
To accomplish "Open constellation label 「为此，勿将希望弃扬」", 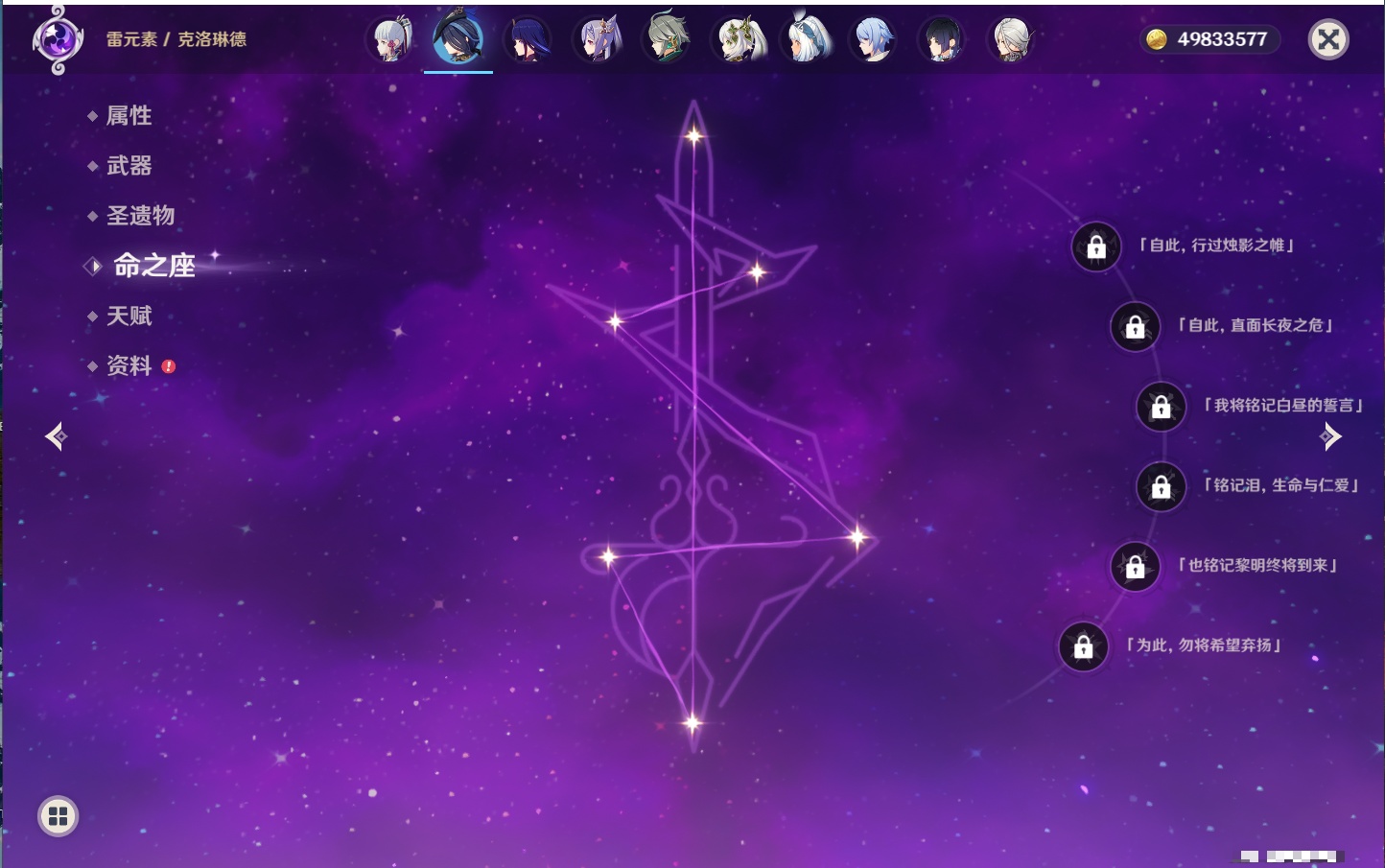I will coord(1204,645).
